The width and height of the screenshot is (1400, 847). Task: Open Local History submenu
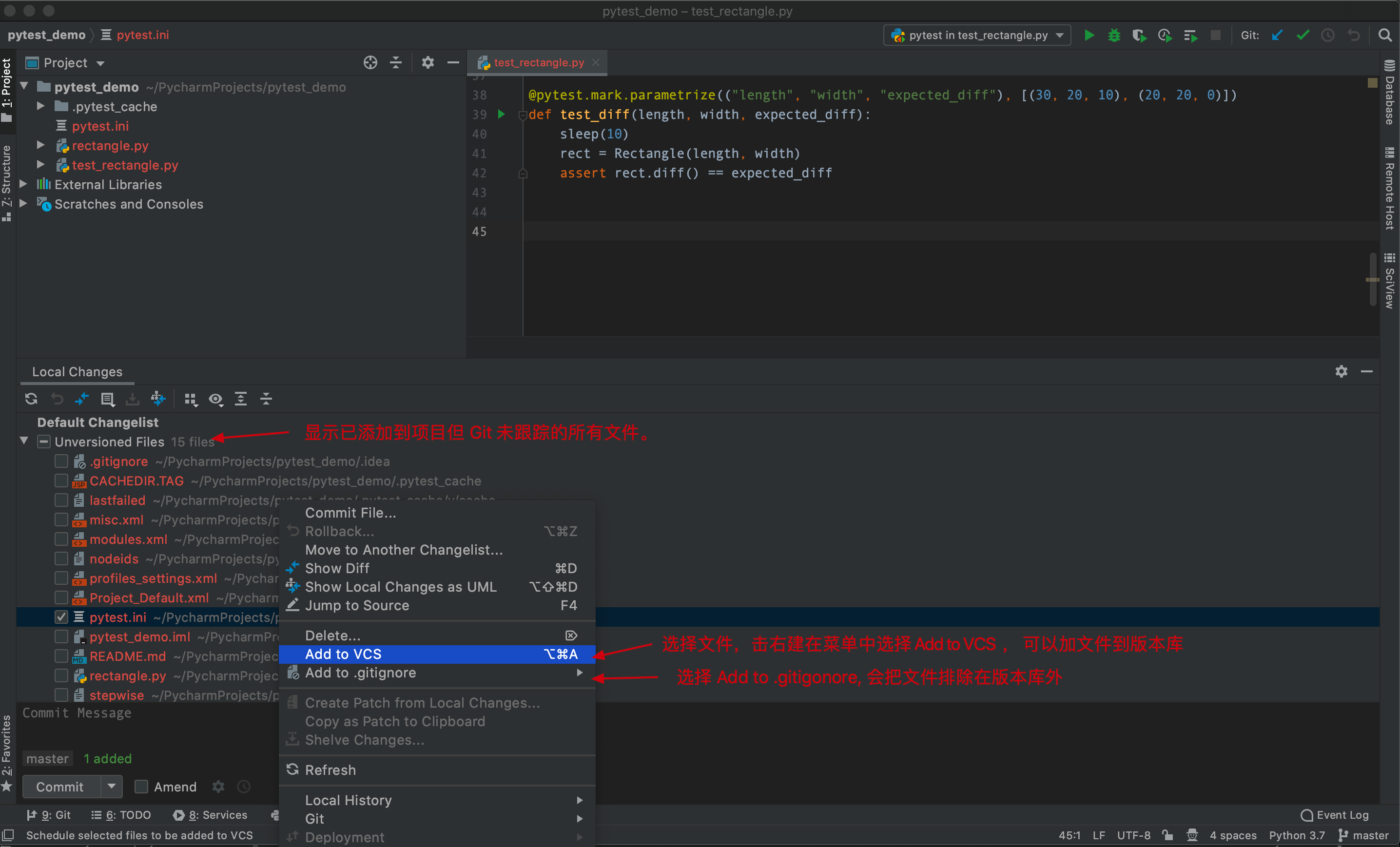click(437, 800)
